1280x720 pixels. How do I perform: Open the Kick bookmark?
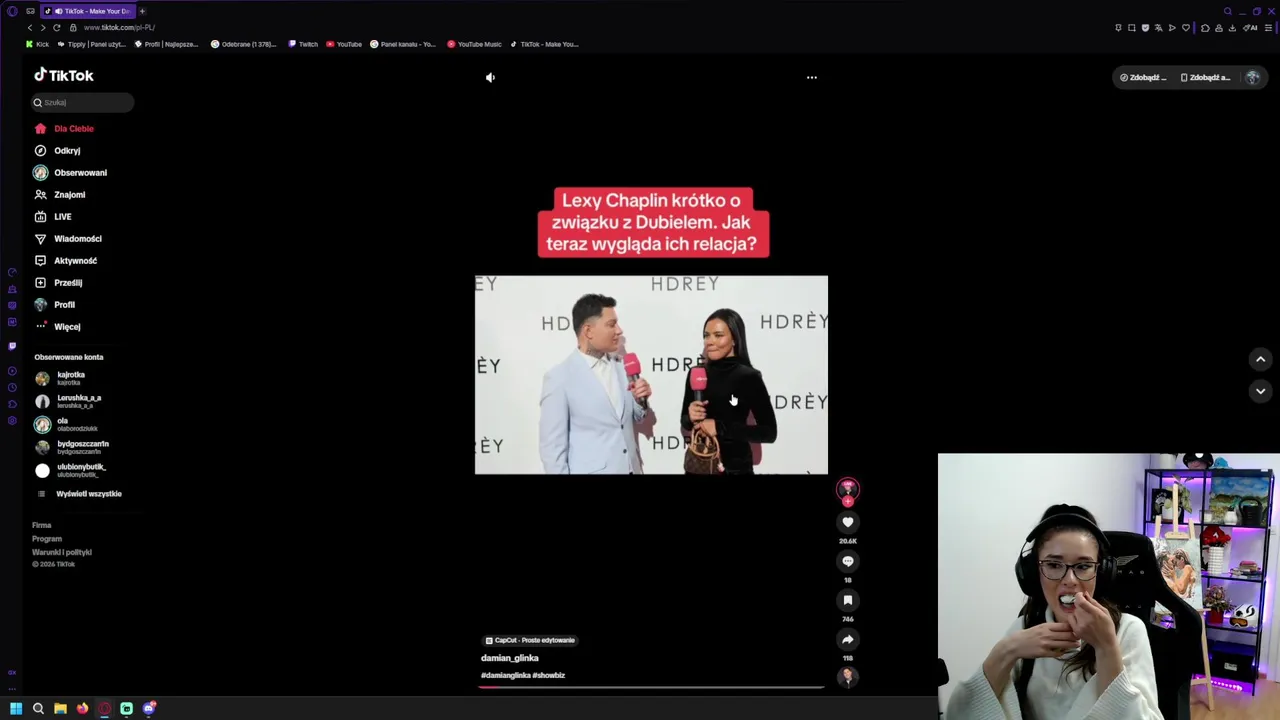coord(37,44)
